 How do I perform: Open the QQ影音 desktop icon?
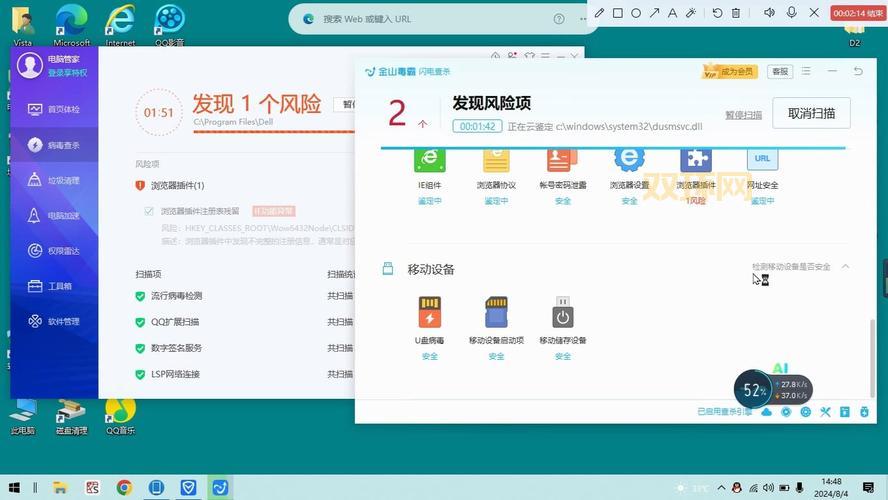point(169,25)
